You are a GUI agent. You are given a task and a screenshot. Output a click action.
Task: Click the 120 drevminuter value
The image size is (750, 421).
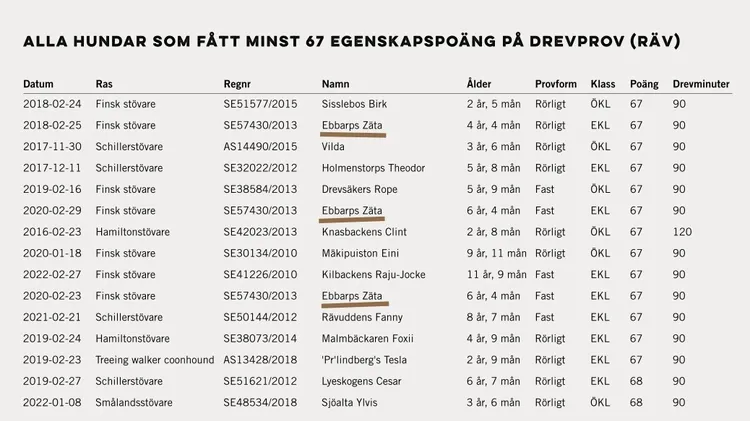coord(681,232)
